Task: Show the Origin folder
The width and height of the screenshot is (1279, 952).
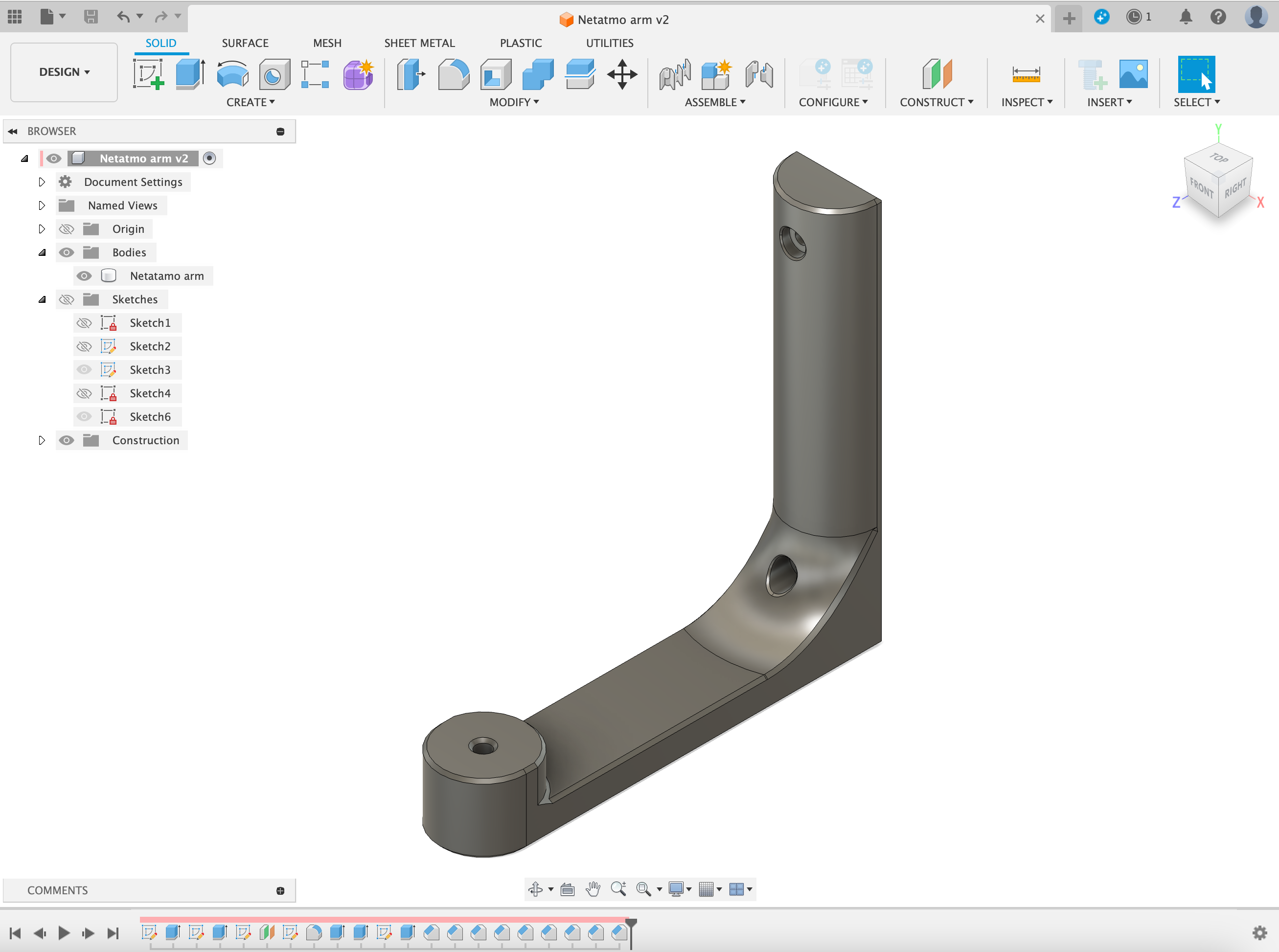Action: [67, 229]
